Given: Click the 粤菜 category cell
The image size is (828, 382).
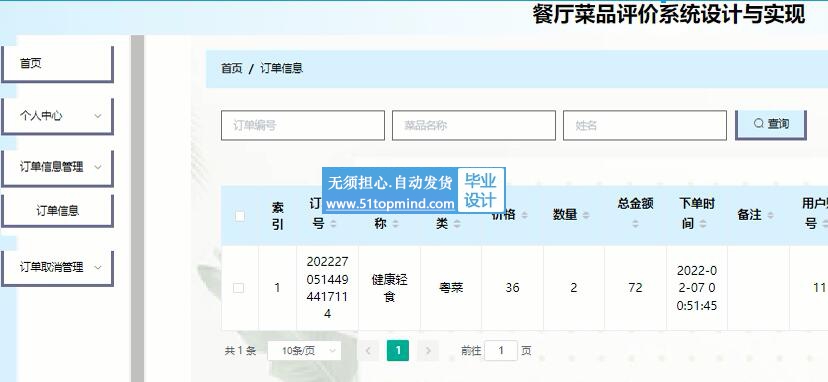Looking at the screenshot, I should point(451,288).
